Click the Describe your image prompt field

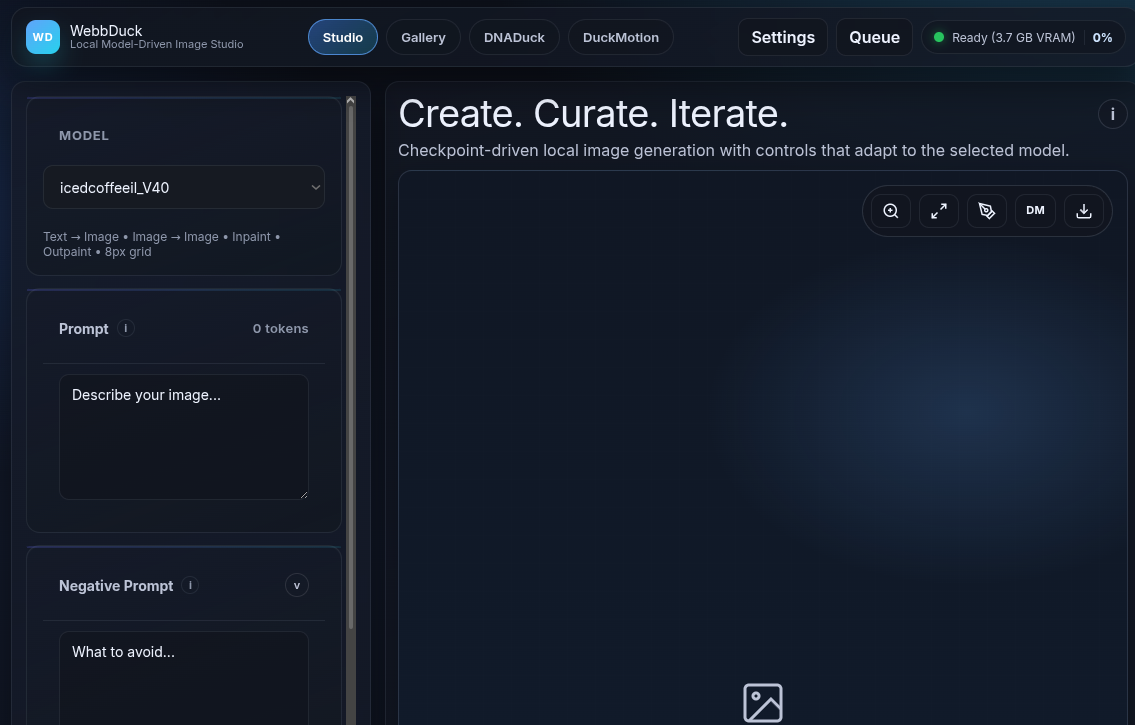tap(184, 437)
